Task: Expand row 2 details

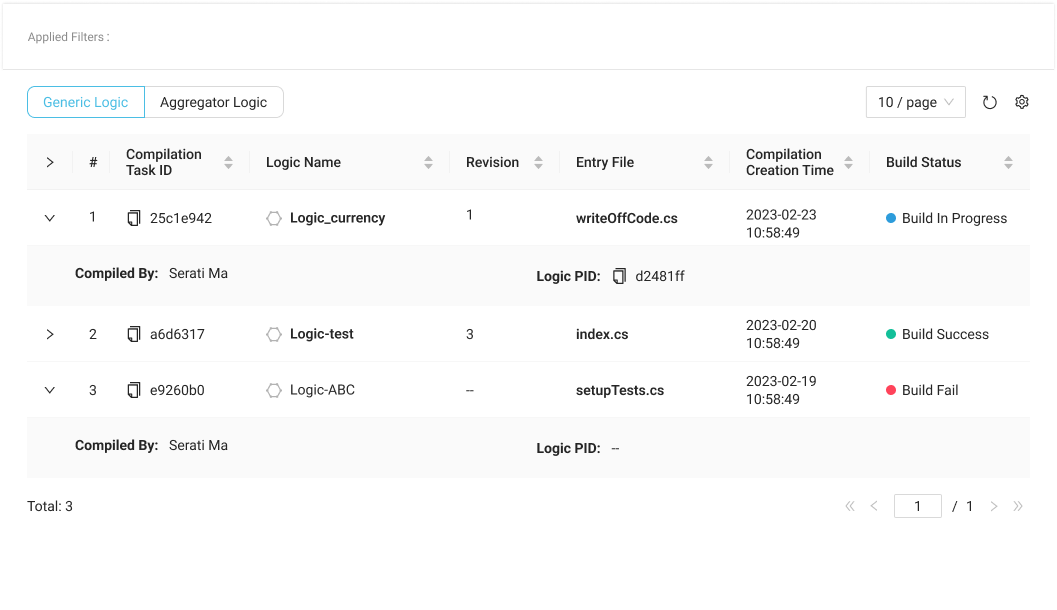Action: [50, 334]
